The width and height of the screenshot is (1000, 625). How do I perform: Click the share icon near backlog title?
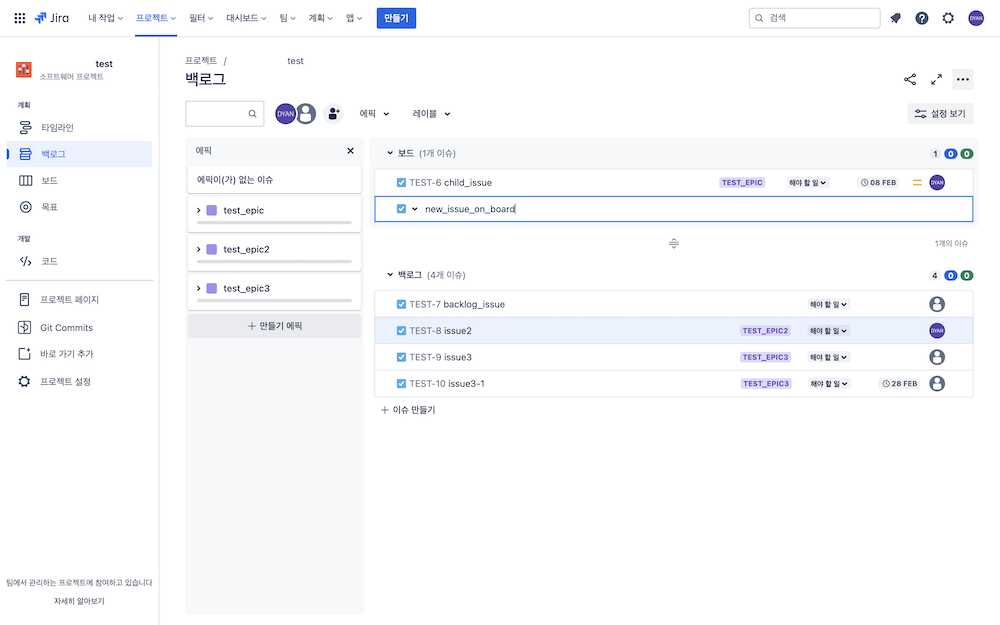click(910, 80)
